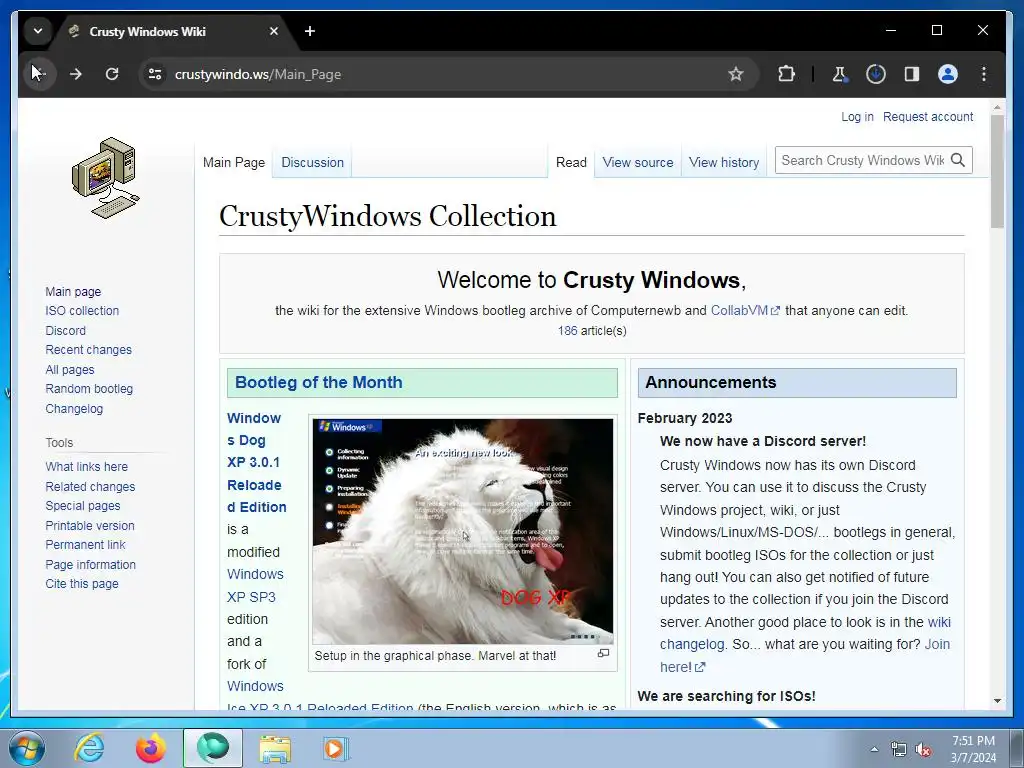Open a new browser tab
The image size is (1024, 768).
click(x=310, y=31)
